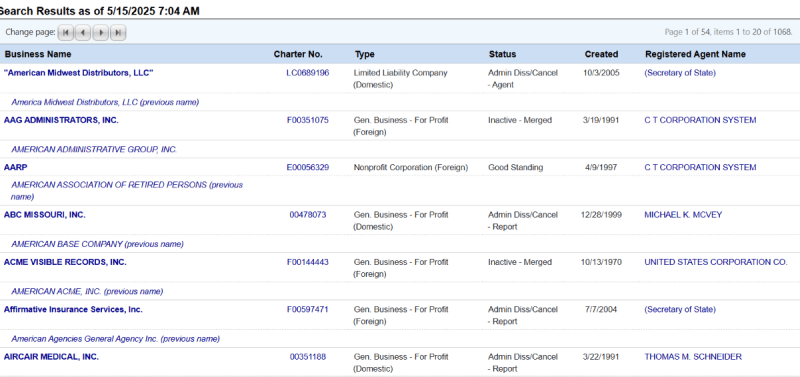Click AMERICAN ACME, INC. previous name
The image size is (800, 377).
(87, 292)
